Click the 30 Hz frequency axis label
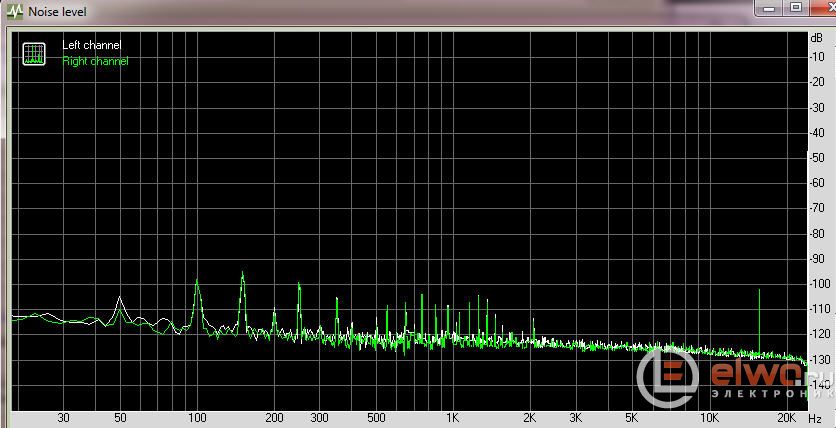This screenshot has height=428, width=836. point(63,417)
